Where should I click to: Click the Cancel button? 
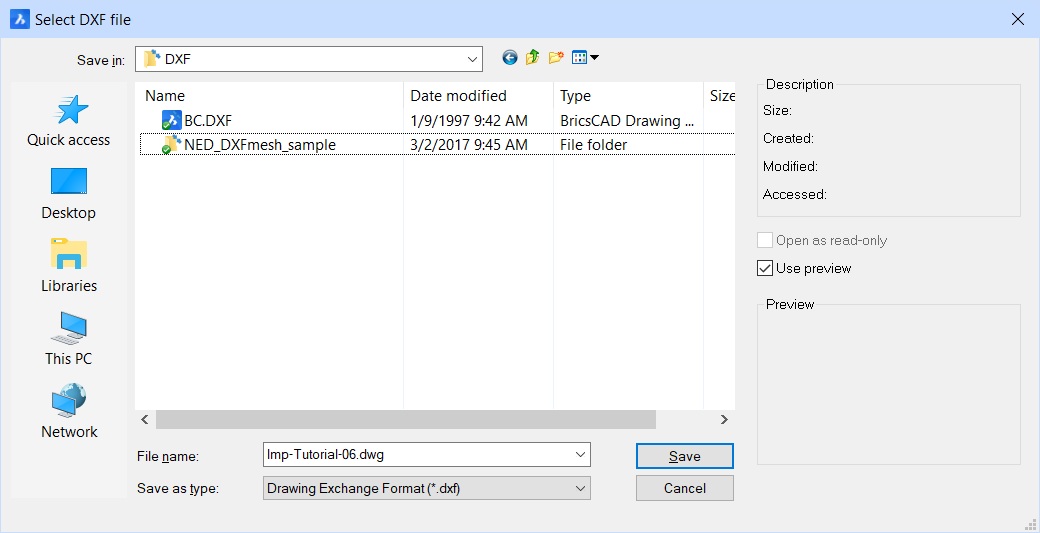pos(684,489)
